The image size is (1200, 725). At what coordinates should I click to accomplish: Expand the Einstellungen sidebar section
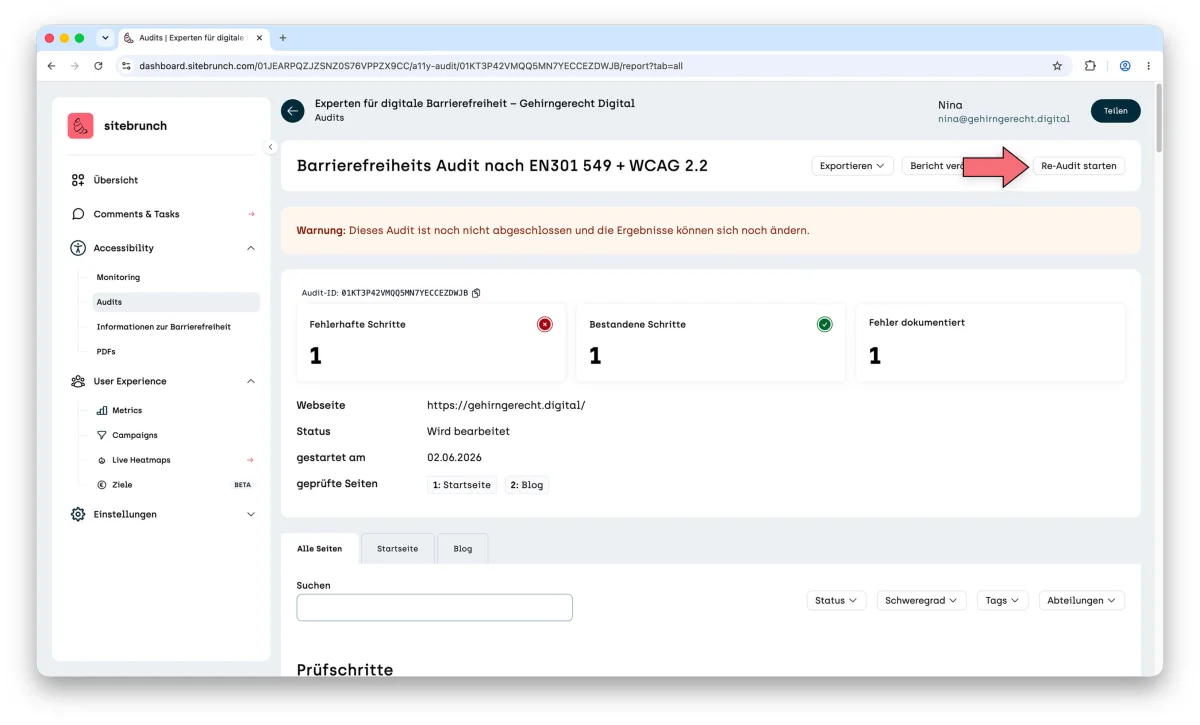(x=251, y=514)
